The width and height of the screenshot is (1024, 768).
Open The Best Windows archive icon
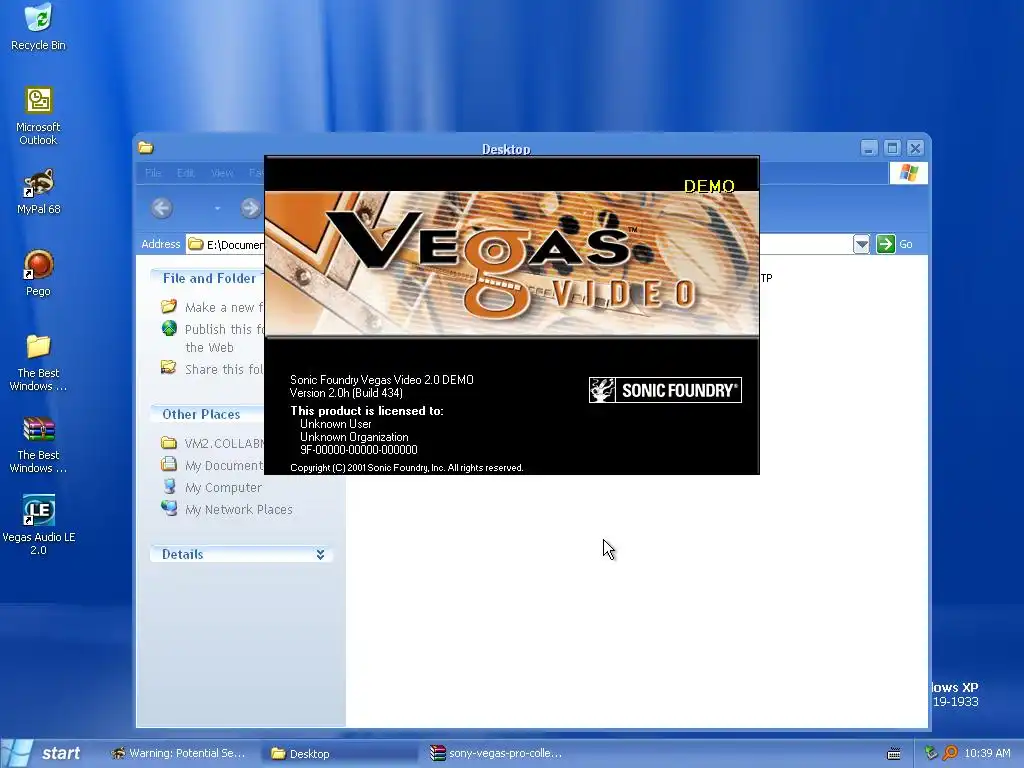point(39,444)
